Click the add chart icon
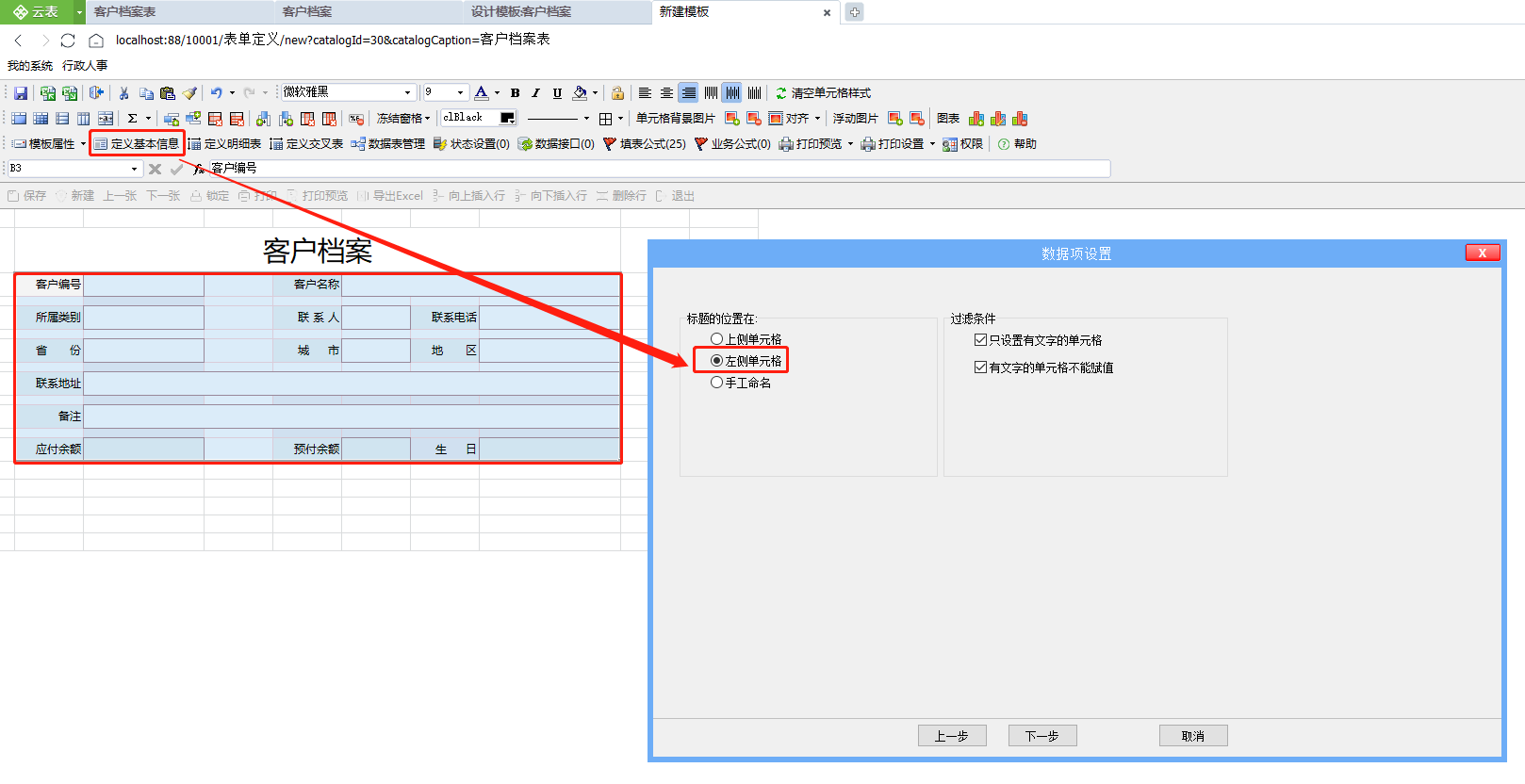 coord(976,118)
